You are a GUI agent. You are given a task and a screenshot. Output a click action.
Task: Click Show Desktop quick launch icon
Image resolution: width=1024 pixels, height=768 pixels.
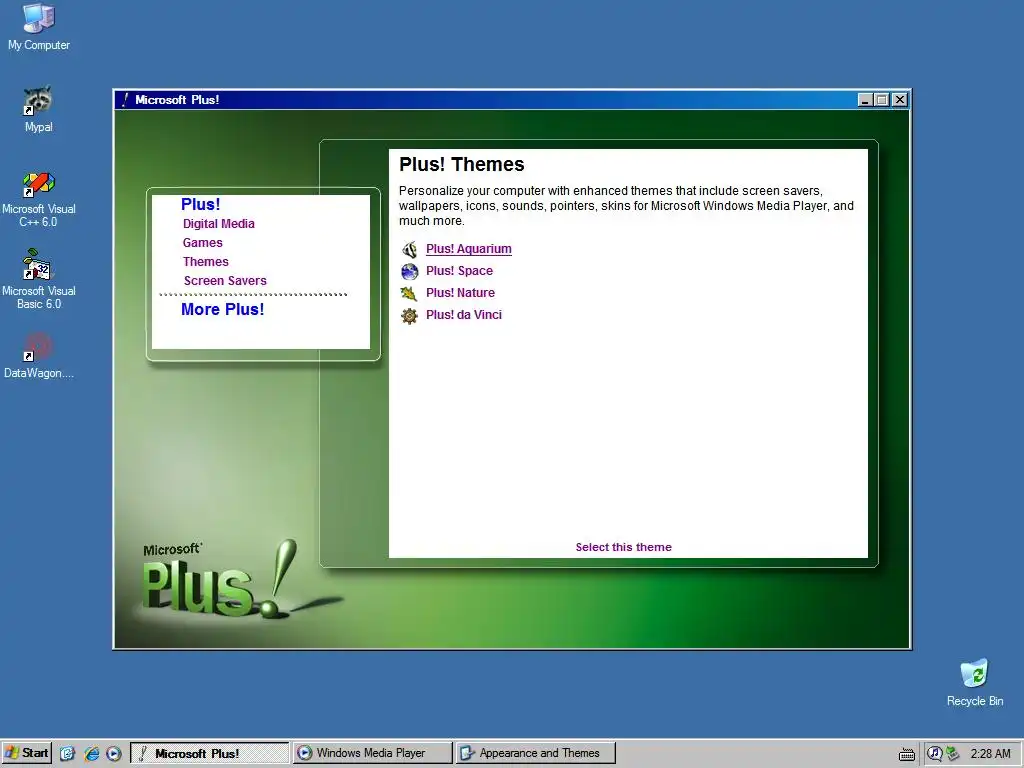[67, 754]
